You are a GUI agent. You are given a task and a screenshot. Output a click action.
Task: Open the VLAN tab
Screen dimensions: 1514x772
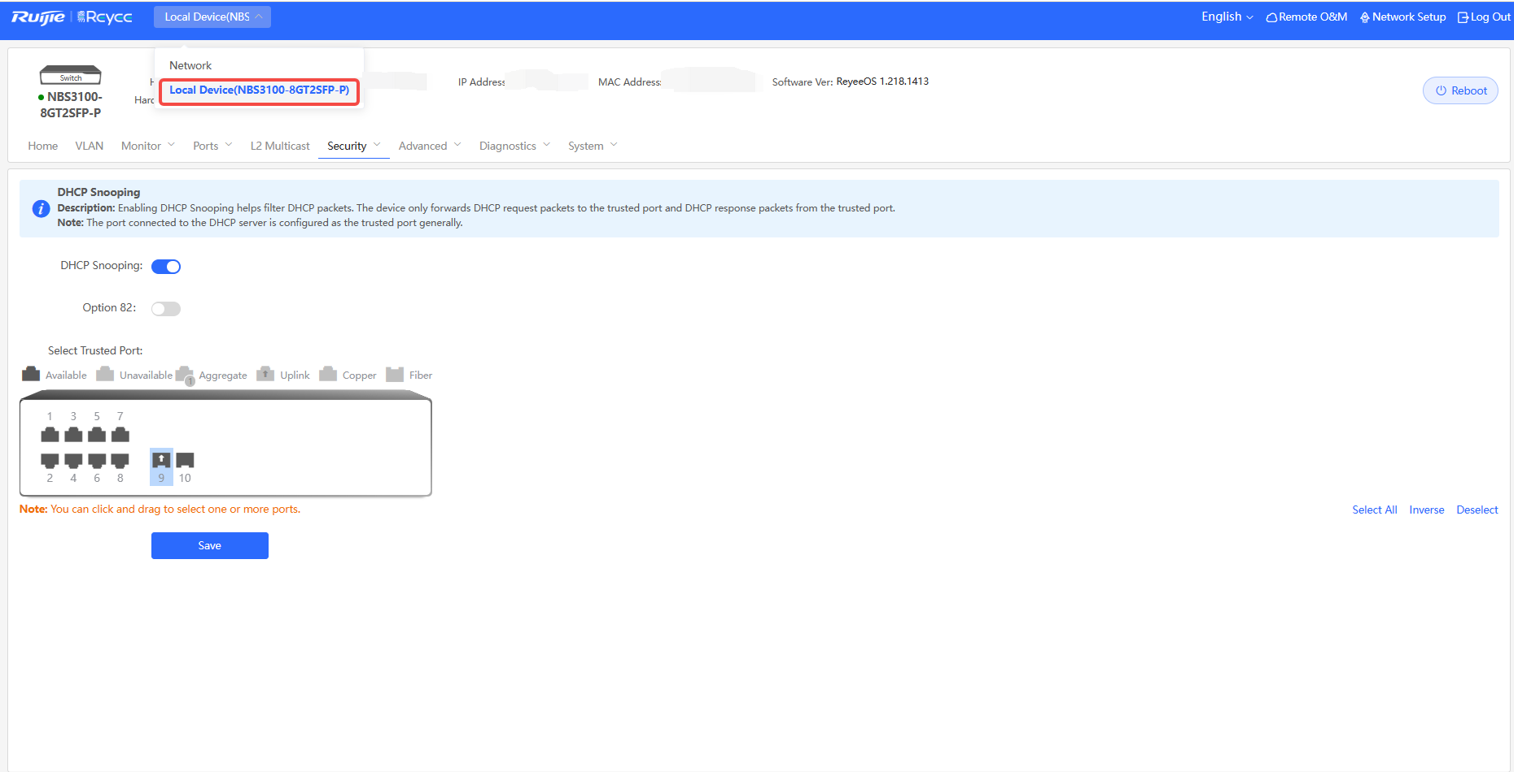pos(89,146)
